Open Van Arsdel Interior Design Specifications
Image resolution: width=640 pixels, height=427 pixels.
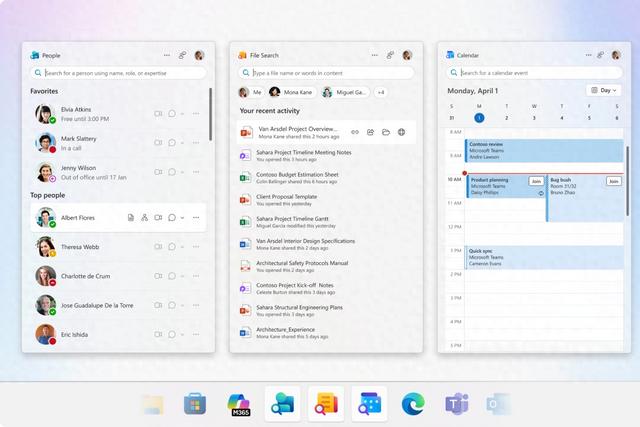point(326,244)
